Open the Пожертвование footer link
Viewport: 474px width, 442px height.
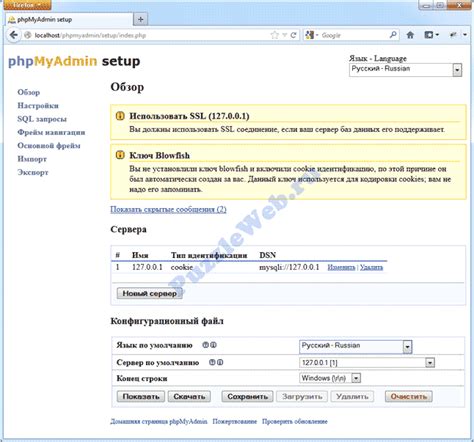[235, 421]
